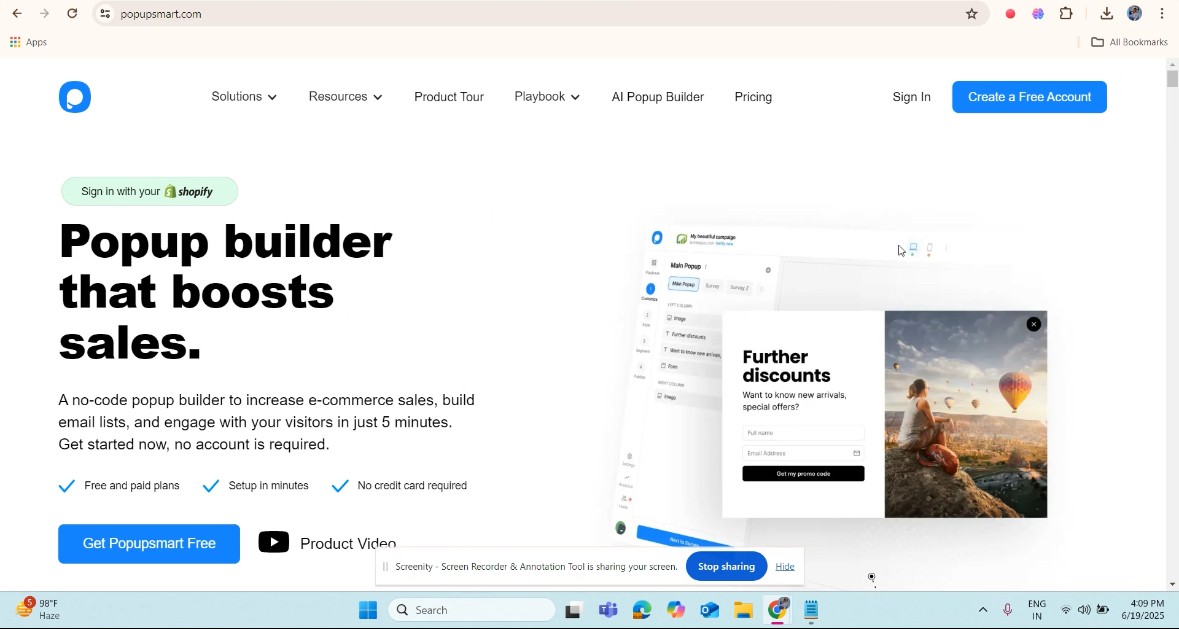Open the red record extension
This screenshot has width=1179, height=629.
(x=1011, y=14)
